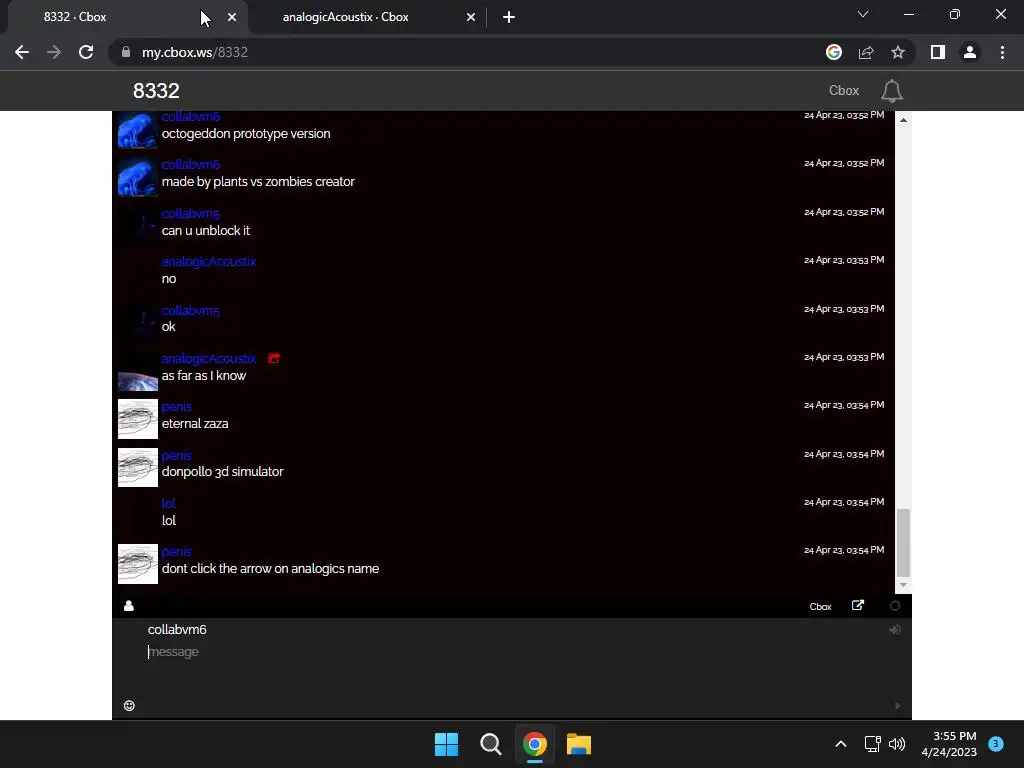
Task: Open clock showing 3:55 PM
Action: [x=949, y=744]
